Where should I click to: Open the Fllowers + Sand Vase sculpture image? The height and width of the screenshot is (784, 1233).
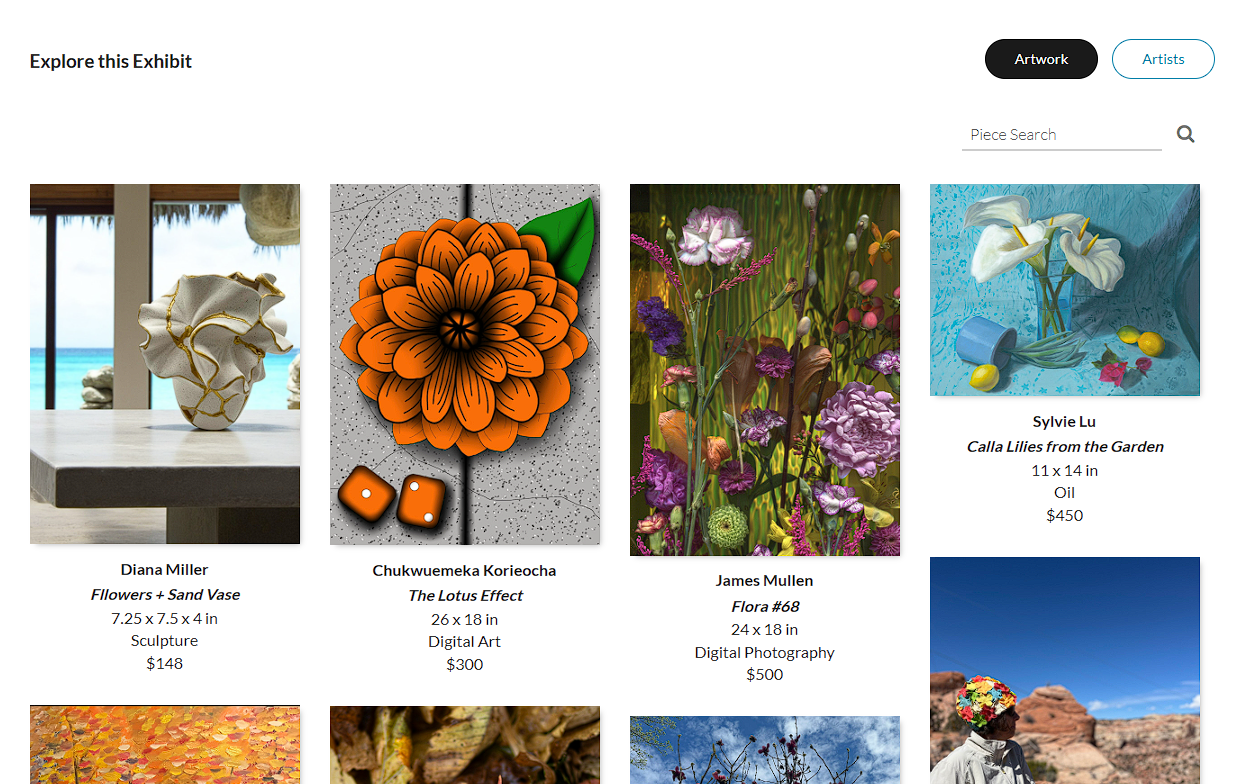[x=165, y=364]
